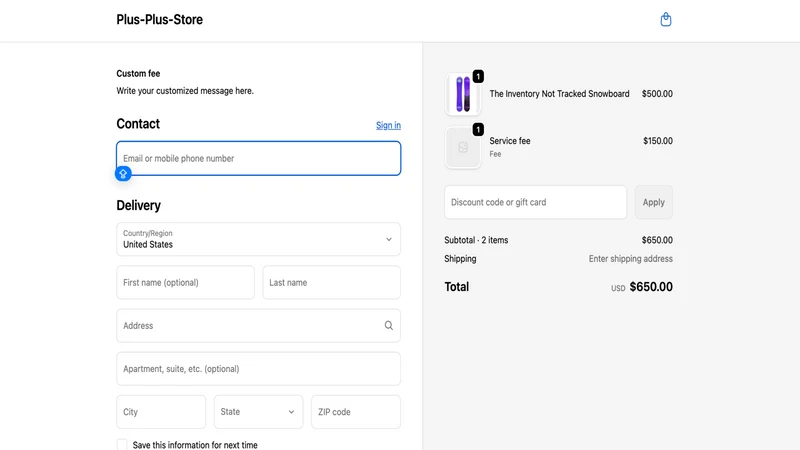Click 'Write your customized message here.' text
The height and width of the screenshot is (450, 800).
pyautogui.click(x=185, y=91)
